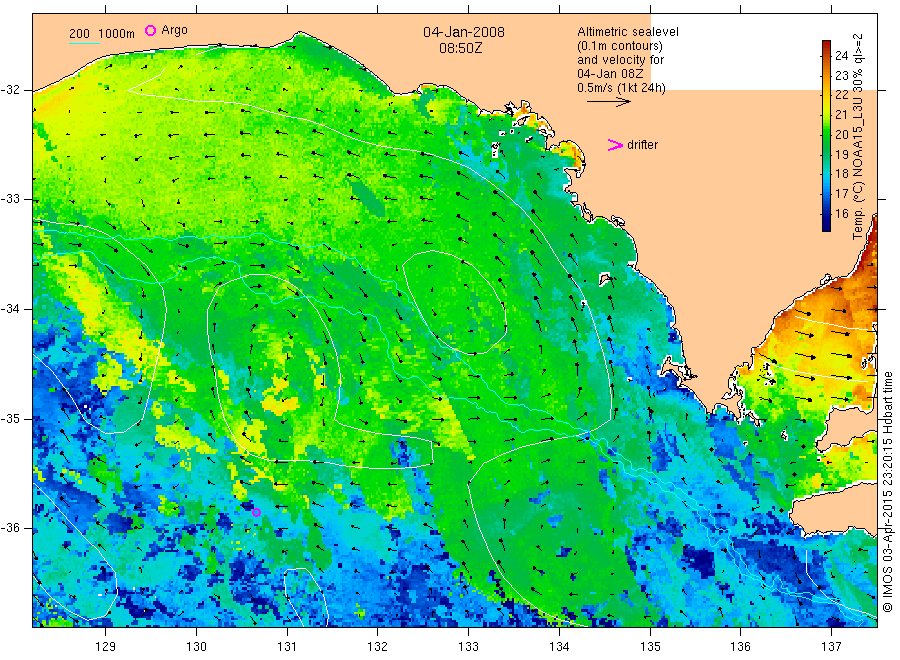Click the temperature colorbar at 24 degrees
Viewport: 900px width, 660px height.
point(827,56)
